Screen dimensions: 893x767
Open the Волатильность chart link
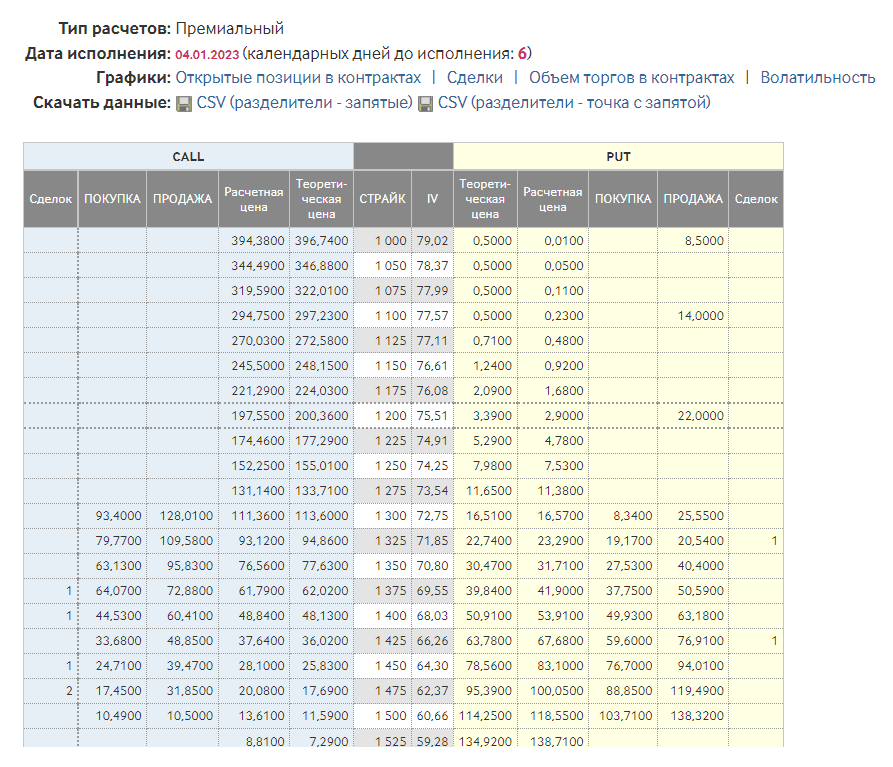point(818,78)
